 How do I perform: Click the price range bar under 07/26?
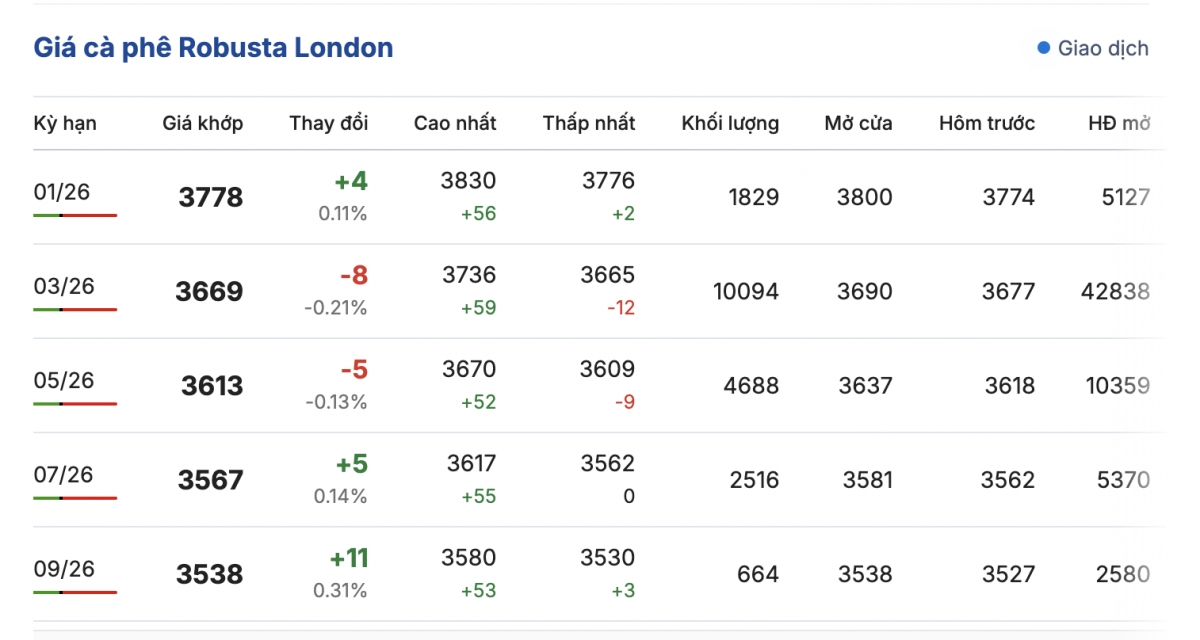[75, 497]
